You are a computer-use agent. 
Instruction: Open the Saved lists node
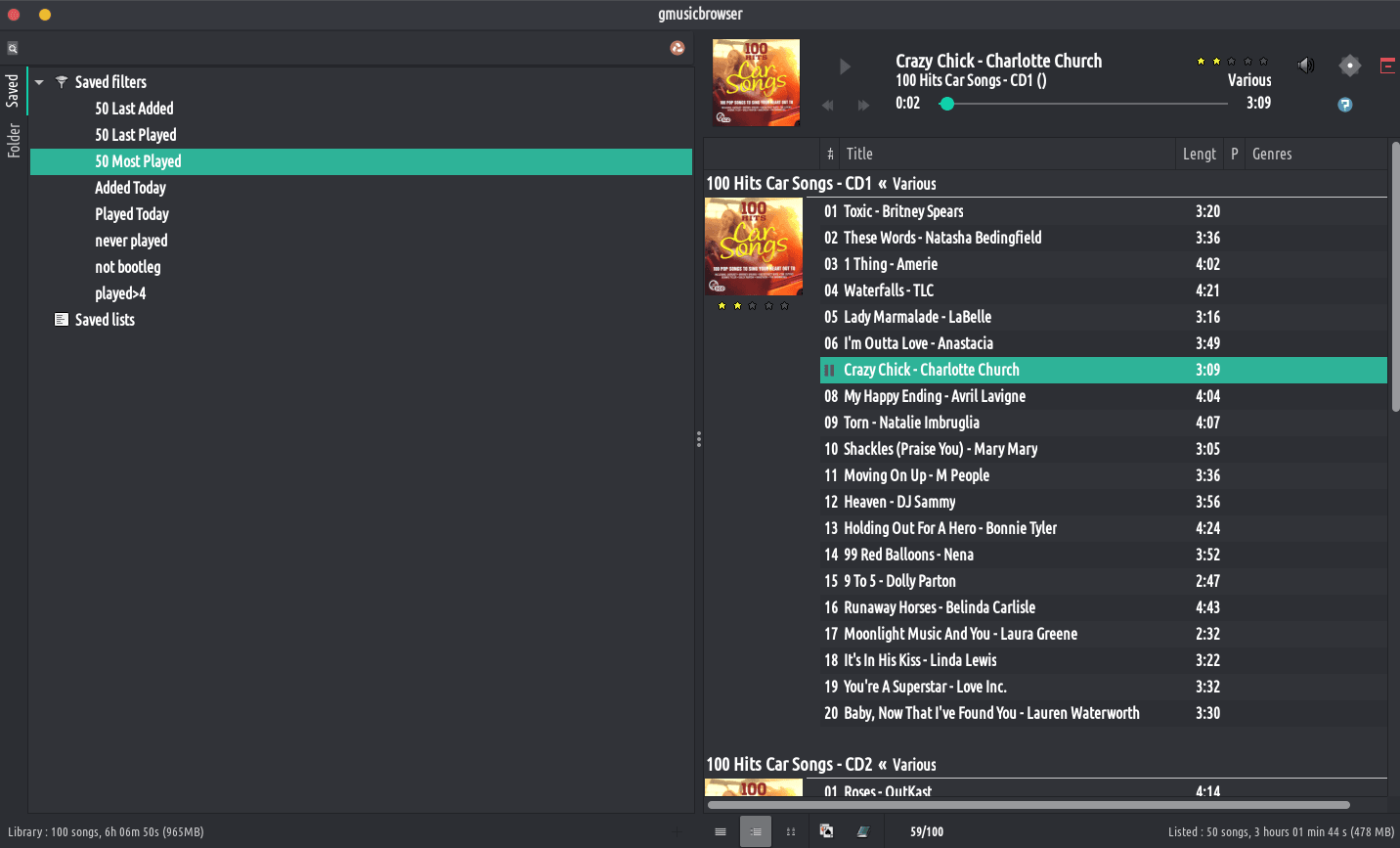pos(105,320)
